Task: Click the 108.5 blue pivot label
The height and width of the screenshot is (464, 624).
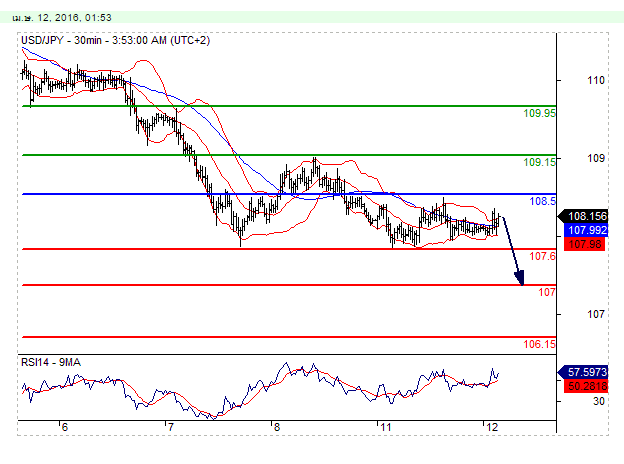Action: [x=542, y=201]
